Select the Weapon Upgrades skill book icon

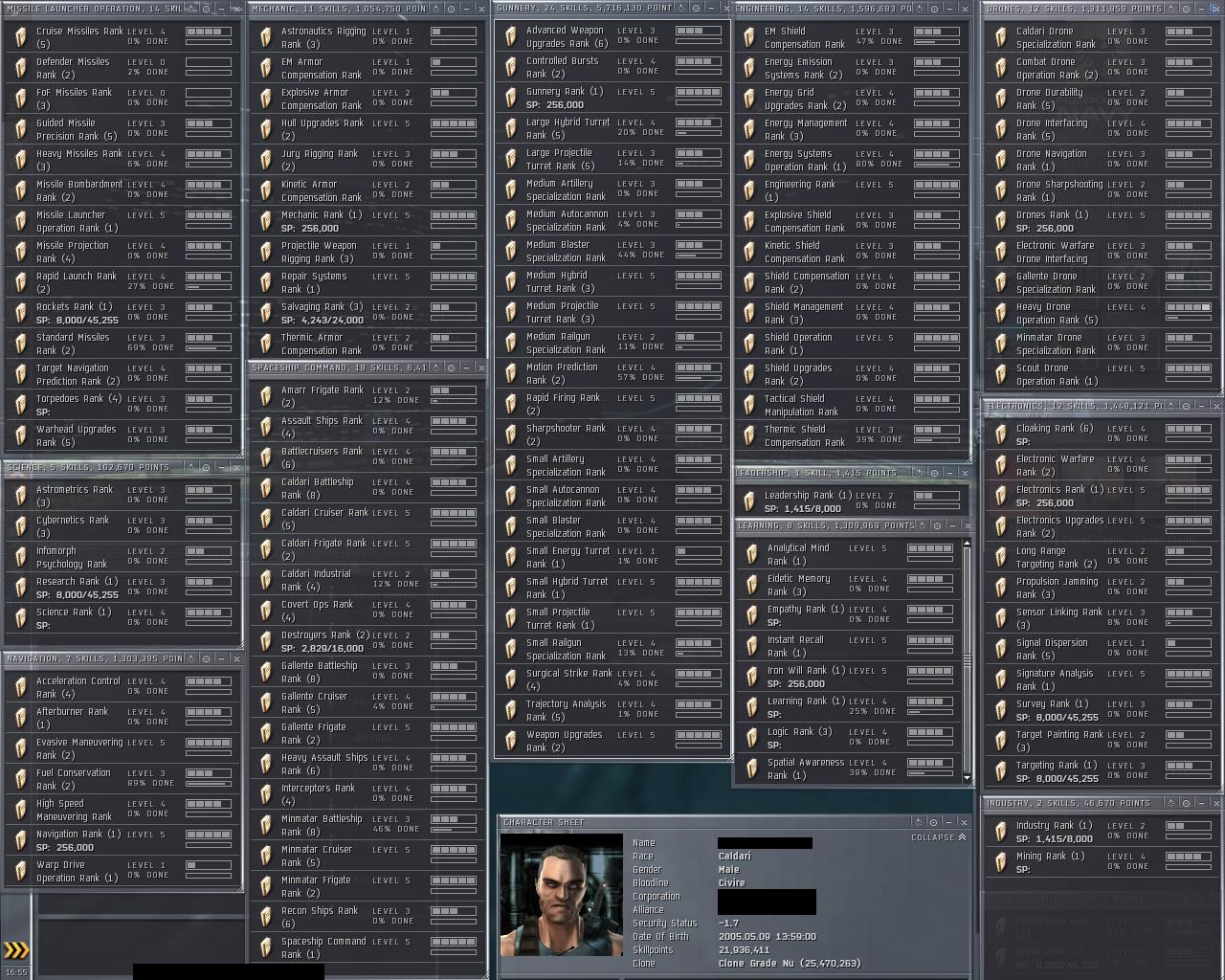pyautogui.click(x=511, y=741)
